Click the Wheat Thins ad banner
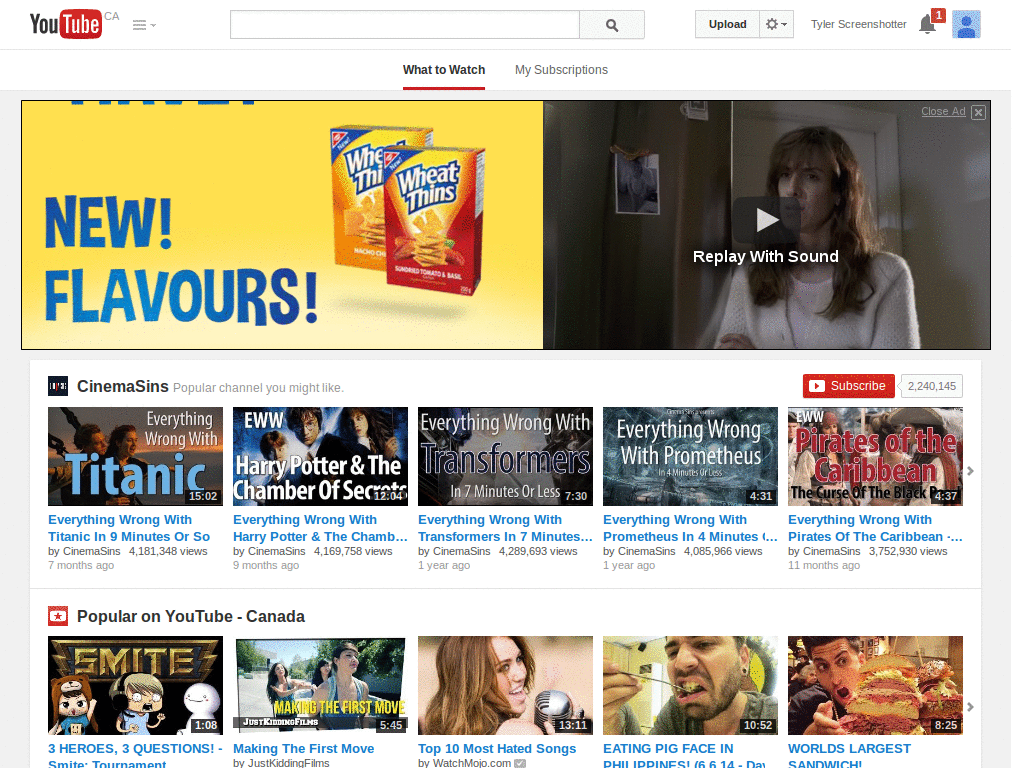The image size is (1024, 768). pos(282,225)
